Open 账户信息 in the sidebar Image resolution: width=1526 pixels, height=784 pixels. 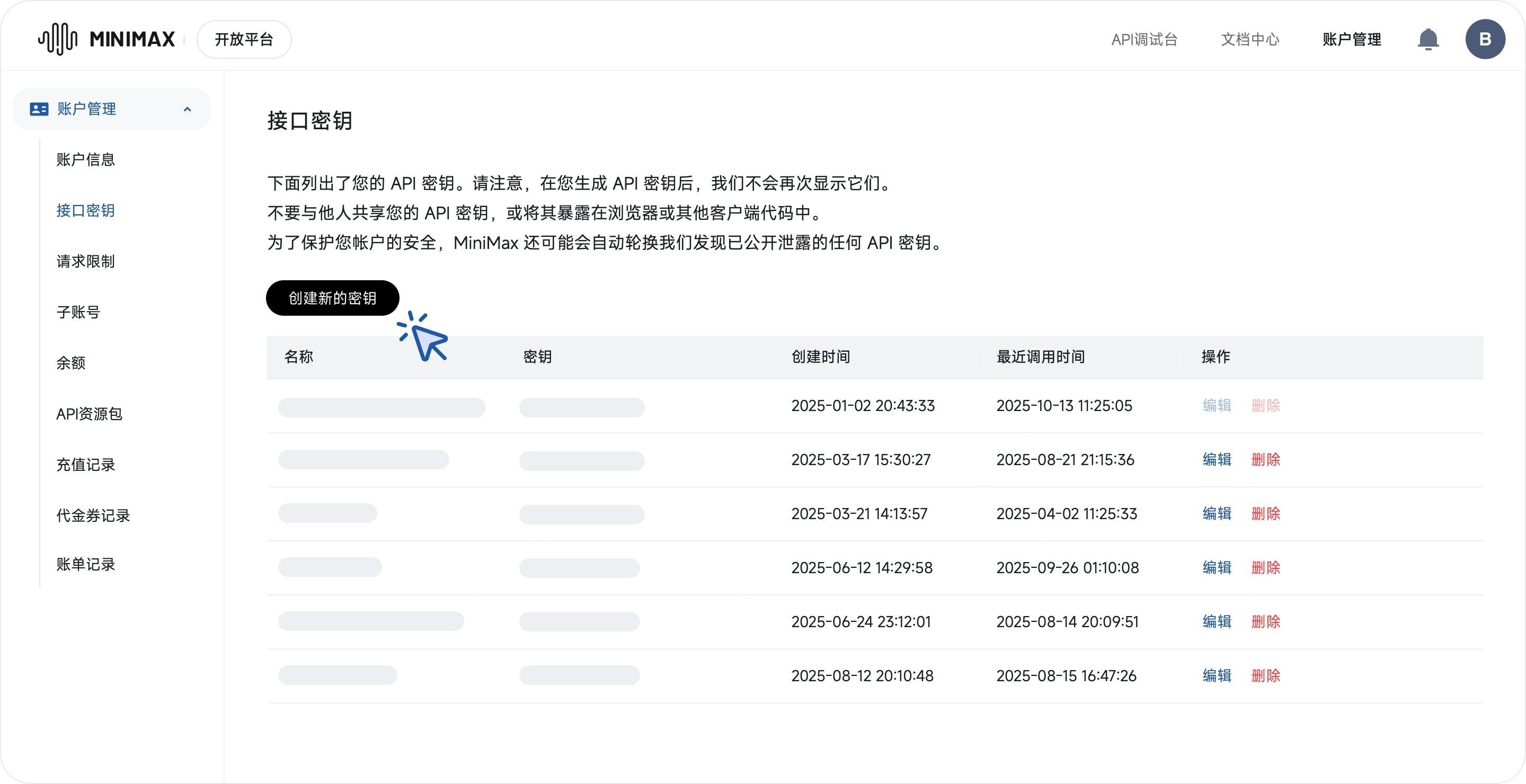(x=86, y=159)
